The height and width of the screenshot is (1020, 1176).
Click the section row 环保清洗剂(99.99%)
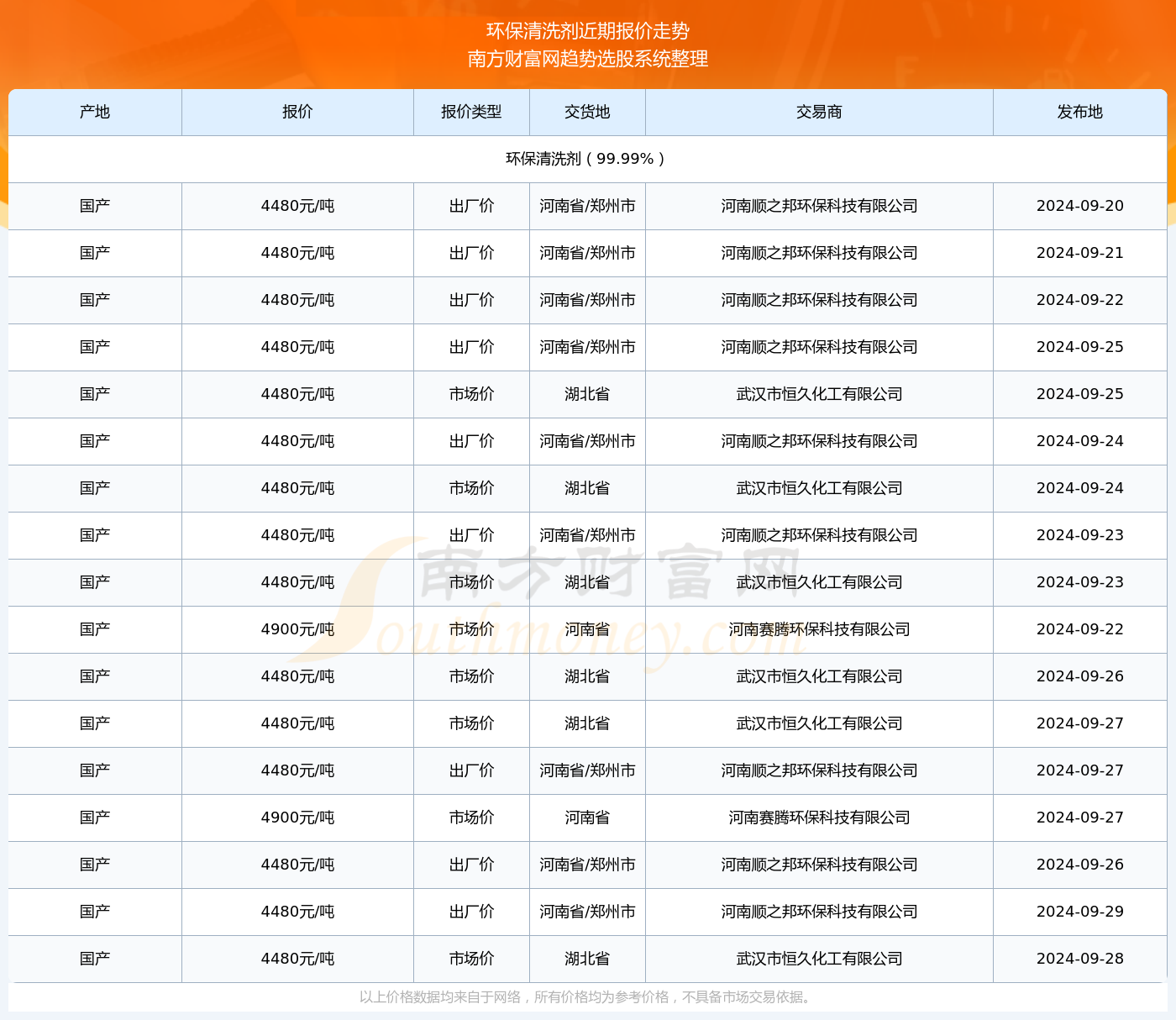point(587,159)
